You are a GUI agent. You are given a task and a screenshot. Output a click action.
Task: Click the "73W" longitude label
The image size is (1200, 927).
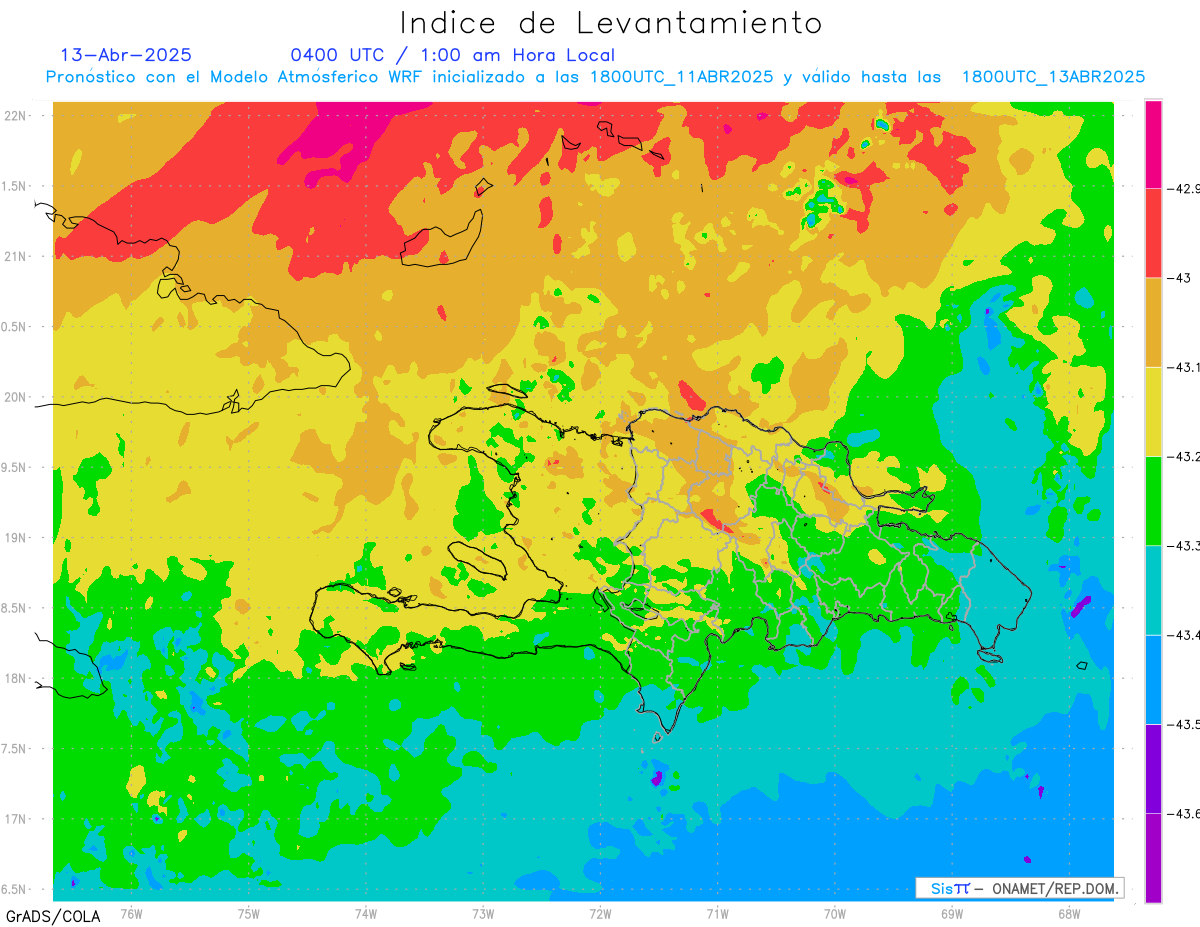(483, 912)
